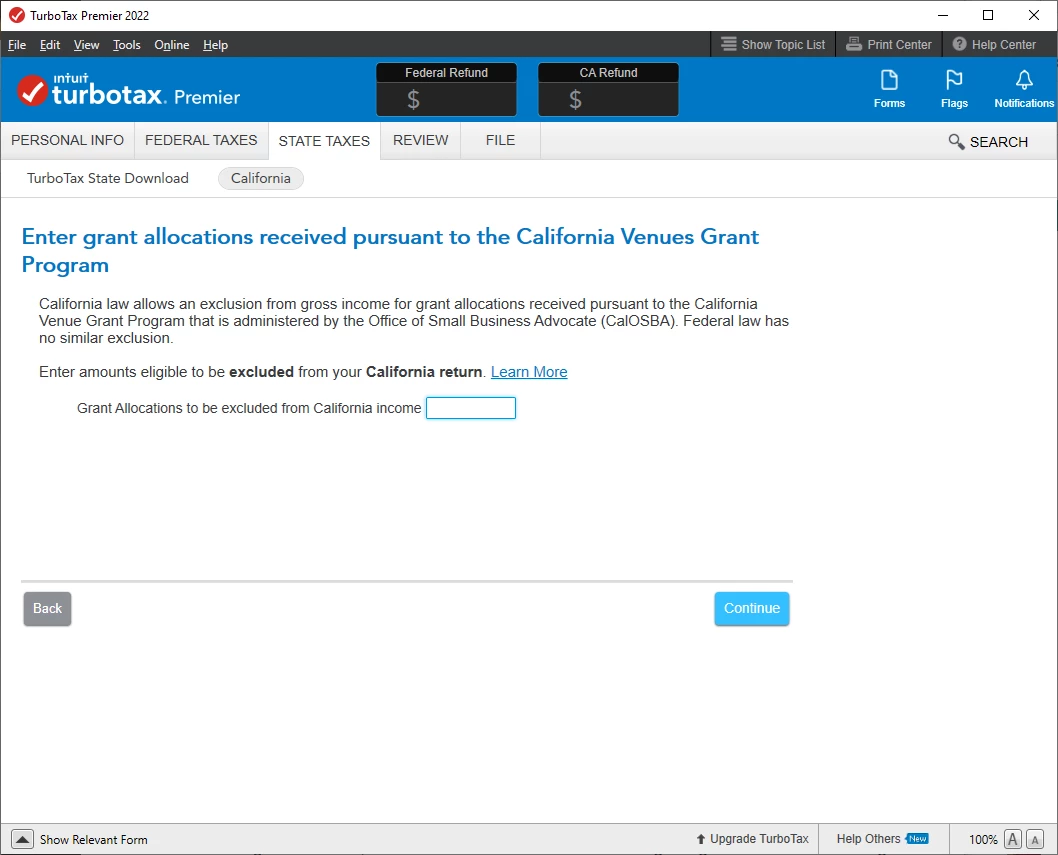Switch to the Federal Taxes tab
This screenshot has width=1058, height=855.
(x=201, y=140)
